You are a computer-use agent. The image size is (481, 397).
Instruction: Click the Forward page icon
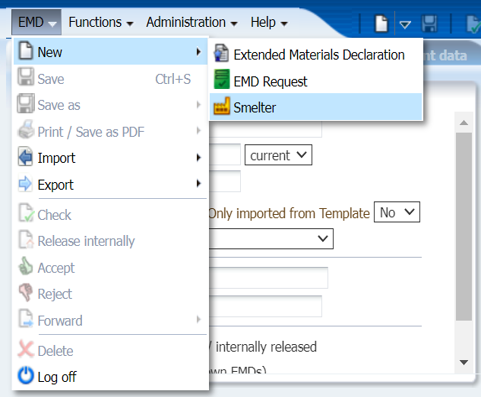(26, 319)
